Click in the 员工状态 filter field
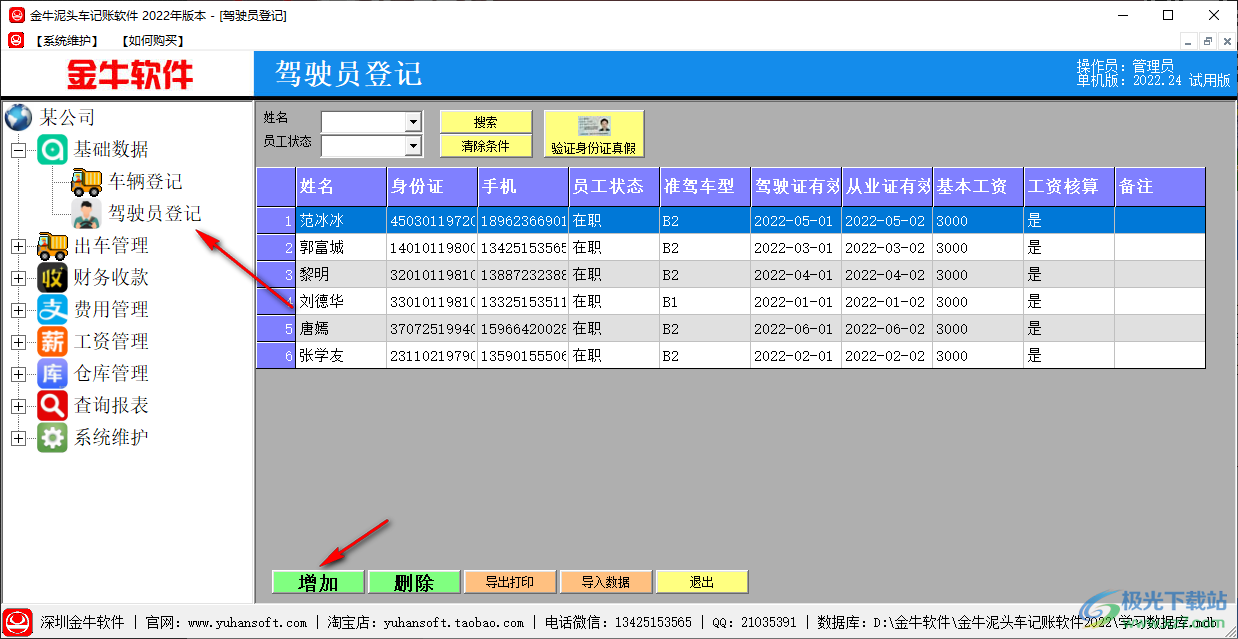 click(x=363, y=146)
